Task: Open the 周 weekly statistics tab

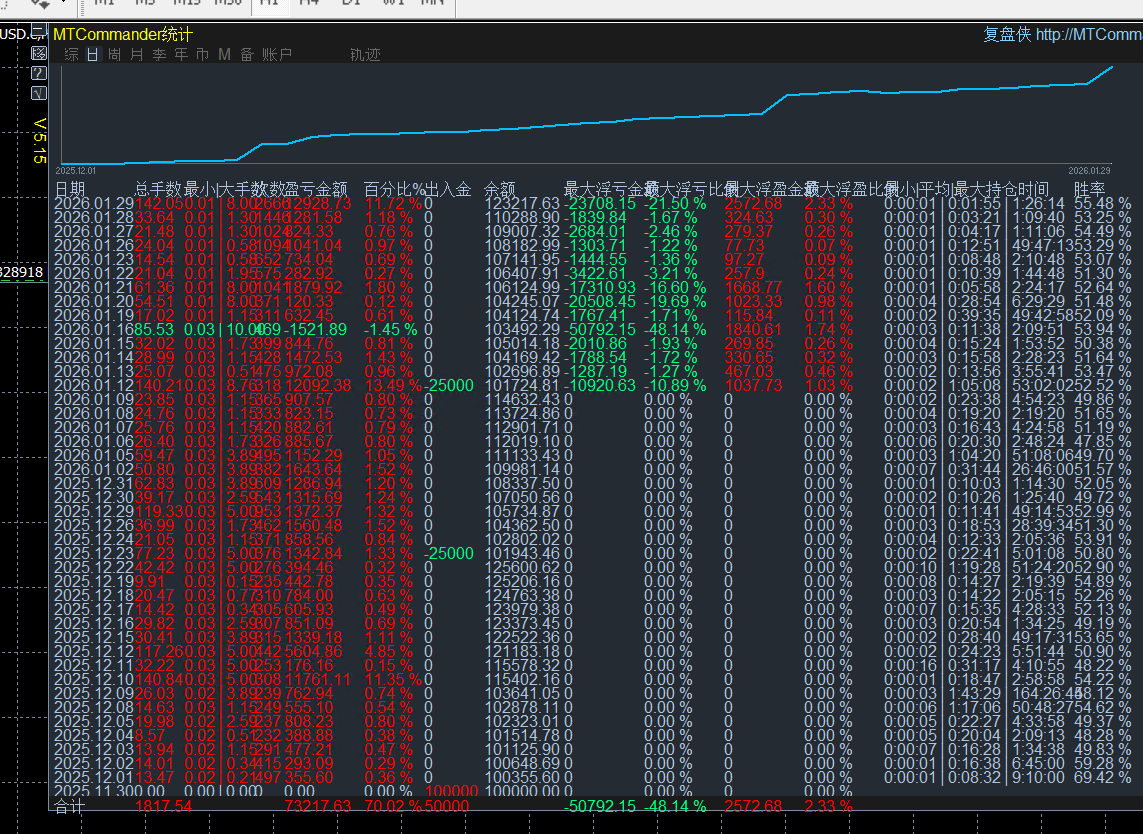Action: [x=114, y=55]
